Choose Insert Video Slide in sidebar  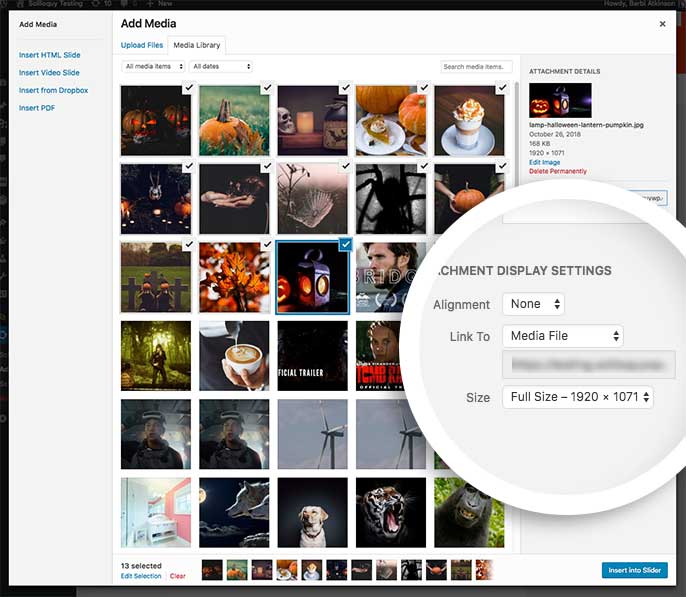pos(49,73)
